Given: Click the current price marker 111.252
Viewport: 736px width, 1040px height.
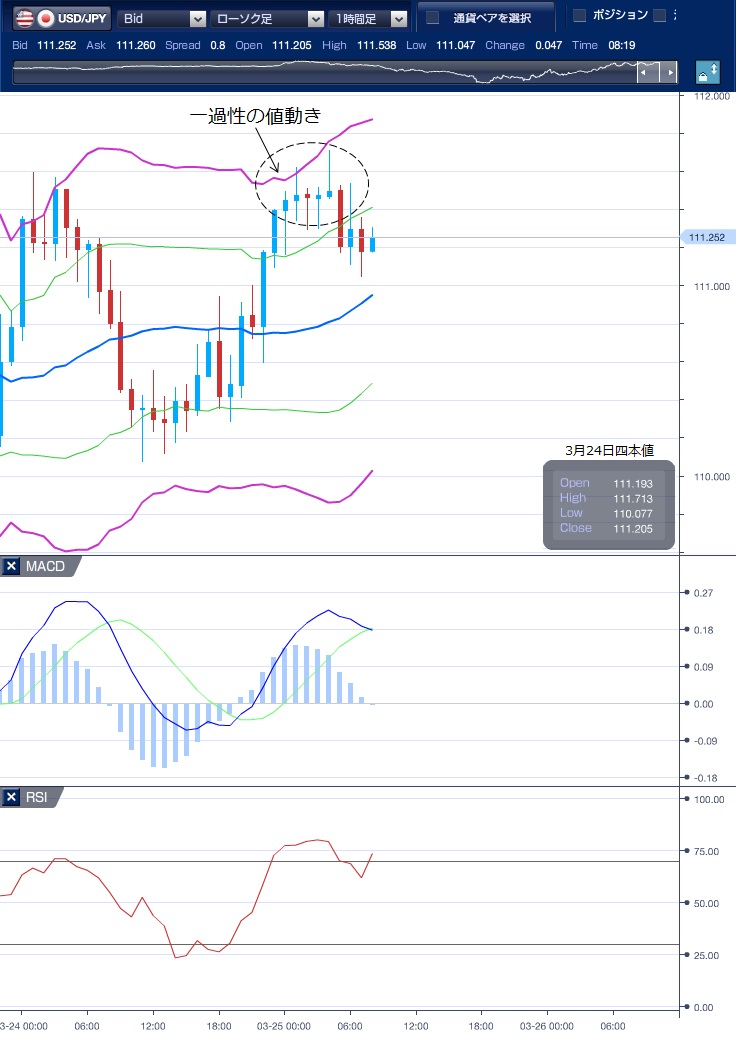Looking at the screenshot, I should (x=708, y=237).
